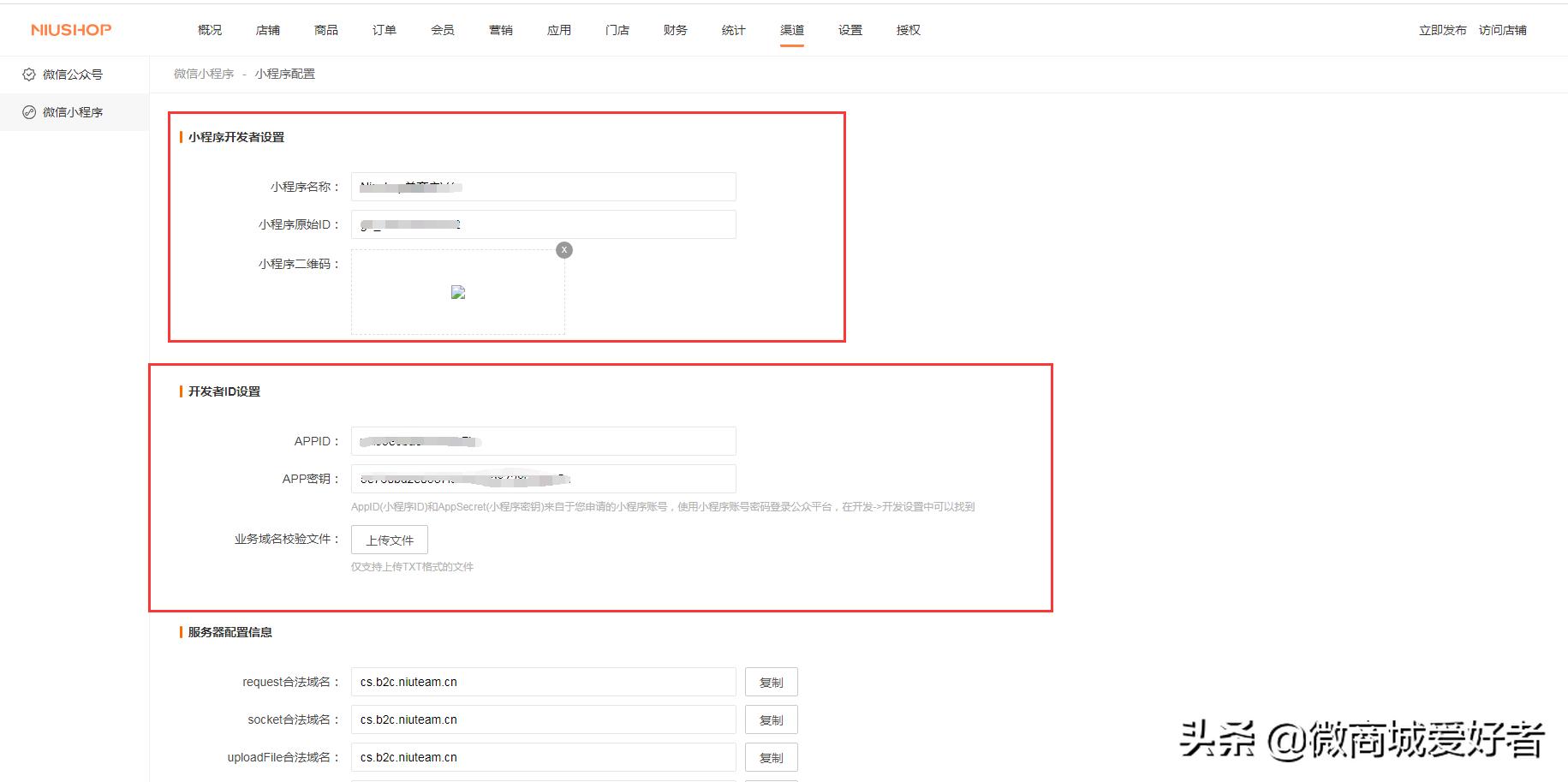Click the APP密钥 input field

click(x=542, y=478)
